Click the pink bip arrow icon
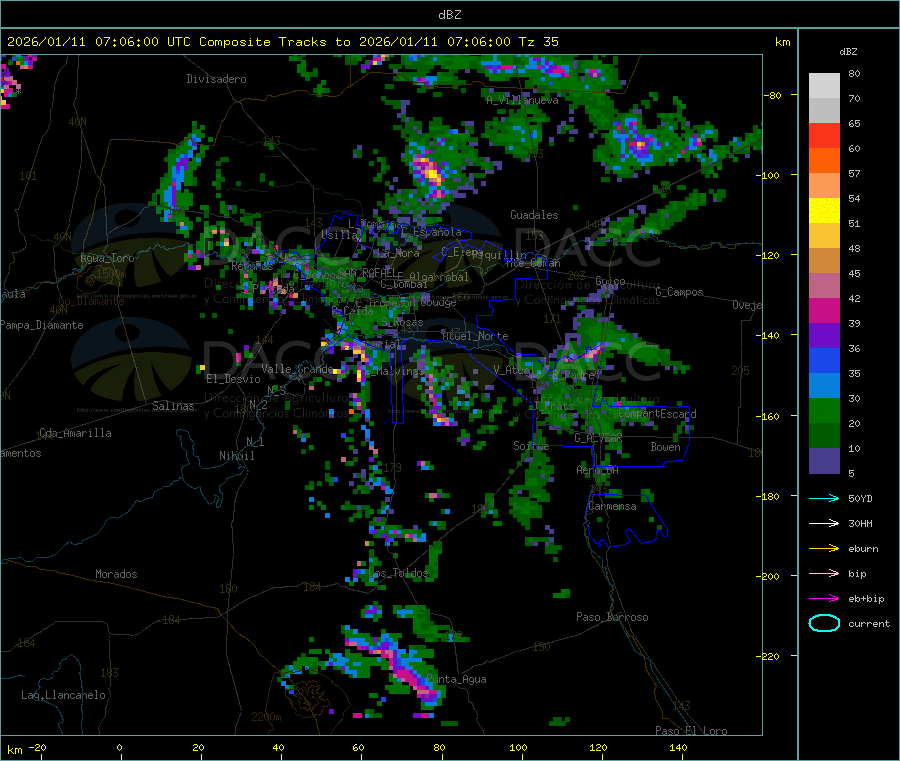This screenshot has width=900, height=761. (824, 573)
